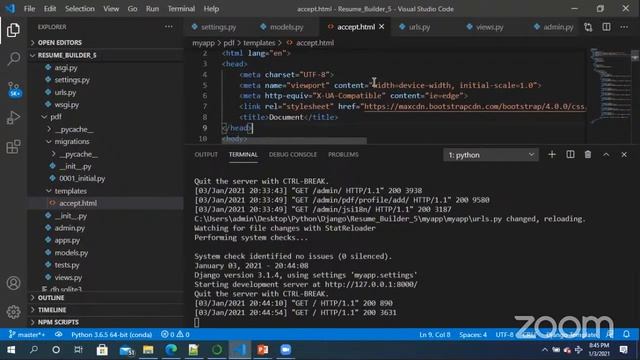Open Zoom app from taskbar
The height and width of the screenshot is (360, 640).
pos(286,350)
